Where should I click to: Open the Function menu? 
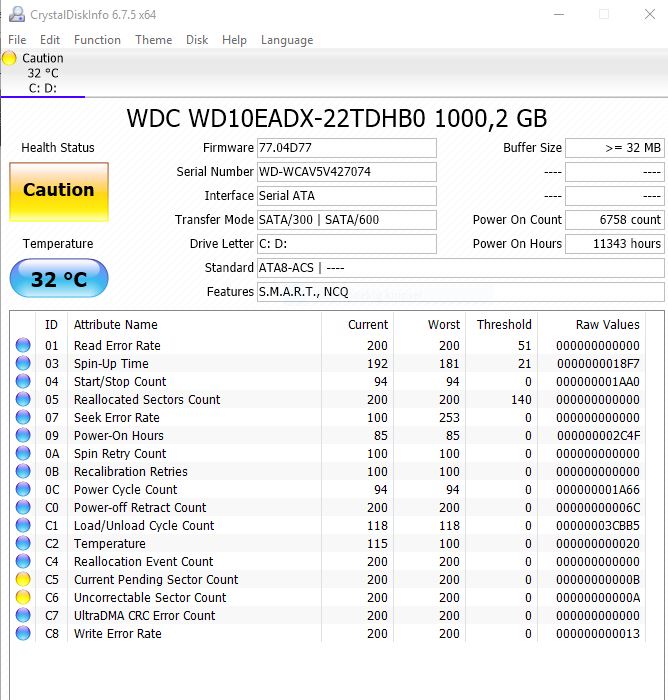point(97,40)
